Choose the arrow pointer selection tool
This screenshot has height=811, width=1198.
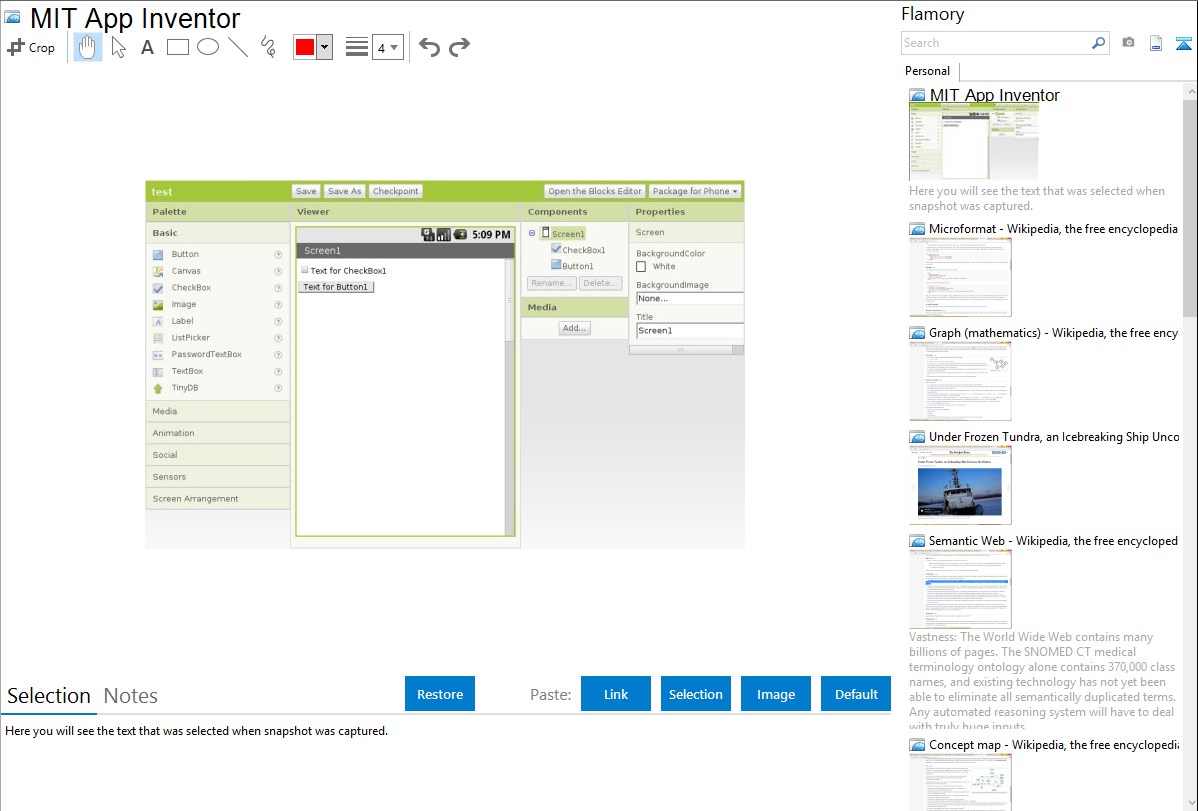click(118, 47)
